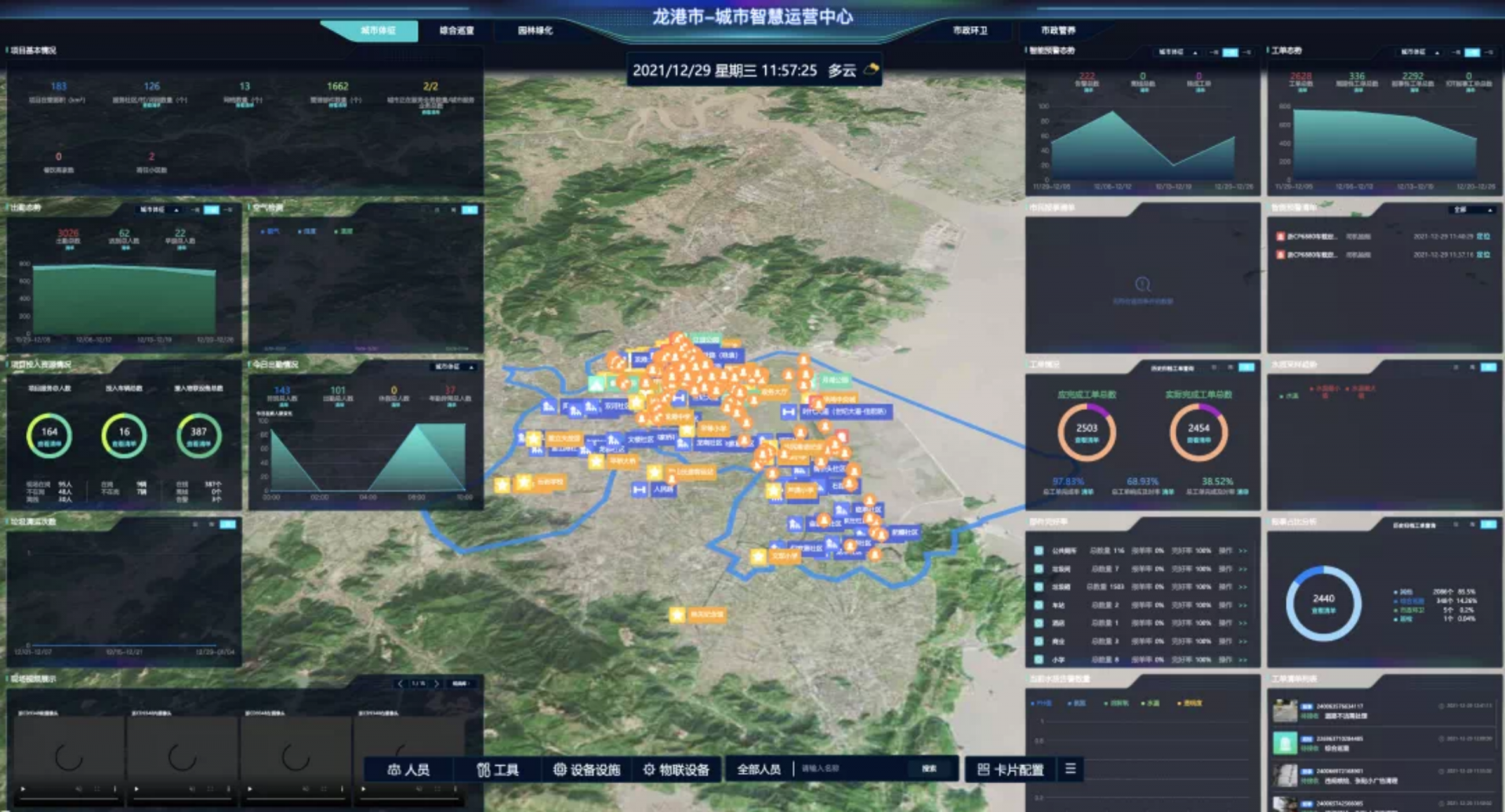1505x812 pixels.
Task: Click the cloudy weather icon beside 多云
Action: [x=871, y=70]
